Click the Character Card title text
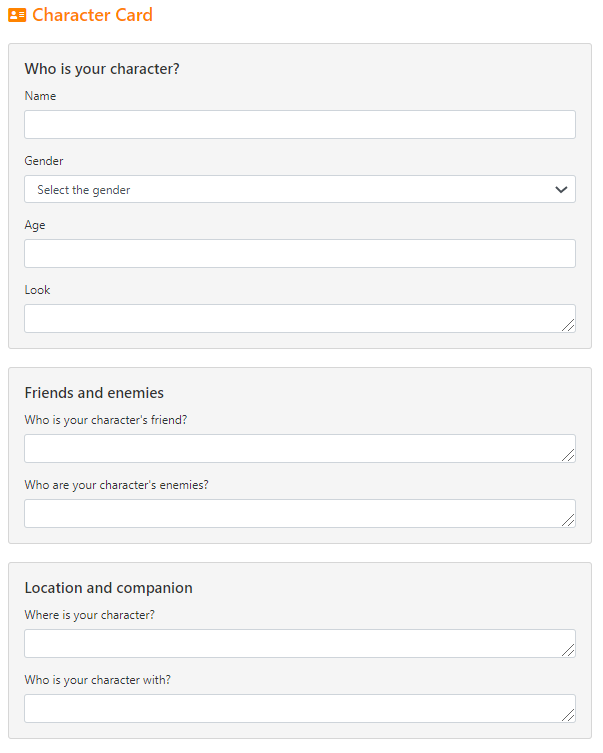 pyautogui.click(x=92, y=15)
